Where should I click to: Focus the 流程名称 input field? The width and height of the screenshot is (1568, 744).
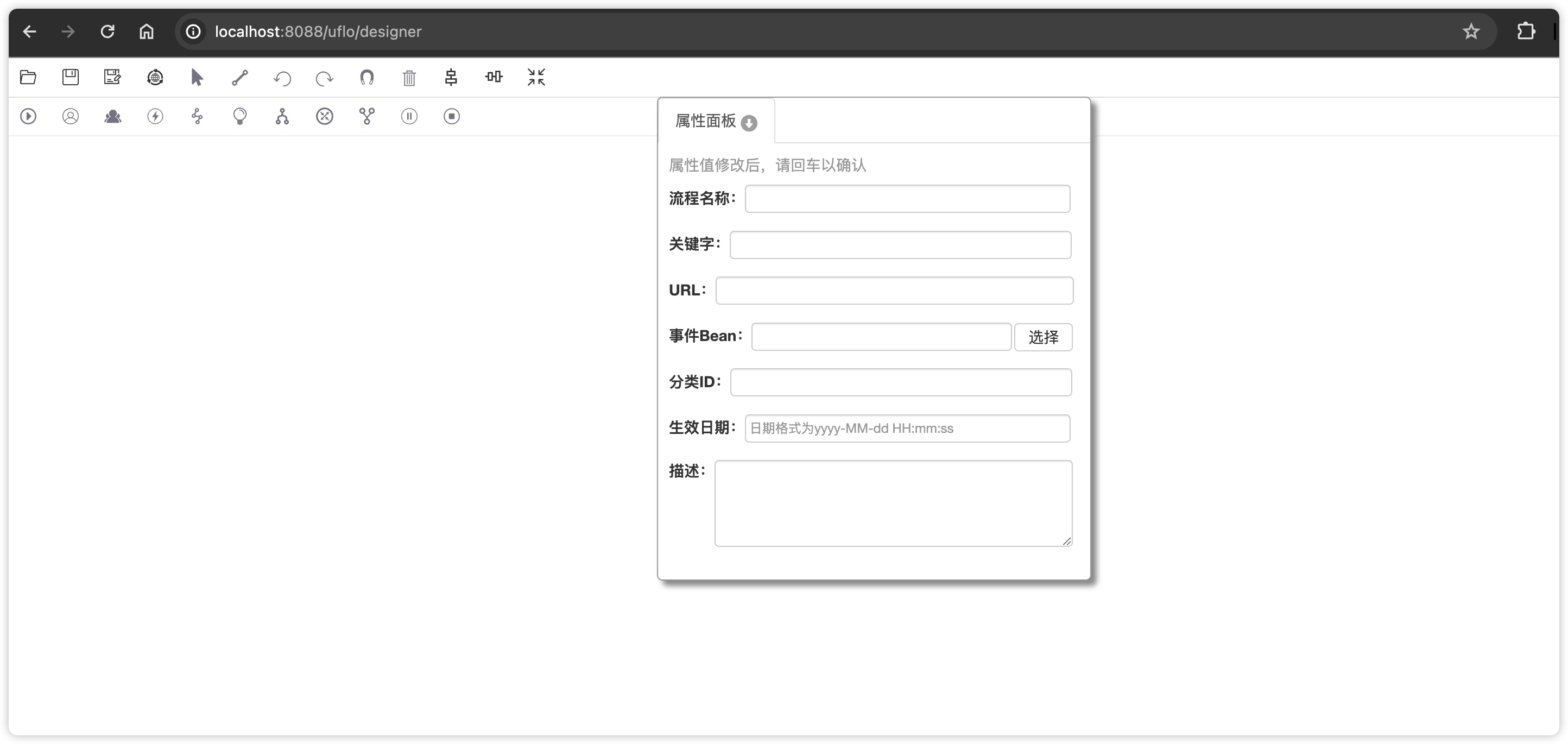(908, 199)
